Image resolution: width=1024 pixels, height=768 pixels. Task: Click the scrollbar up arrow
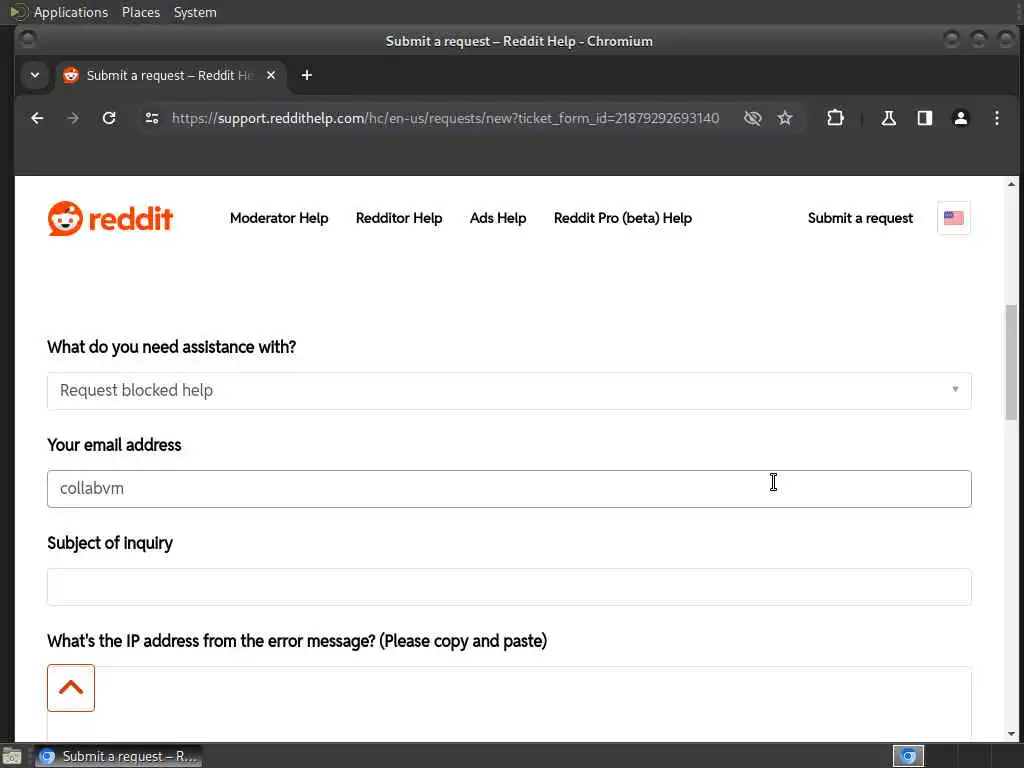pos(1011,184)
